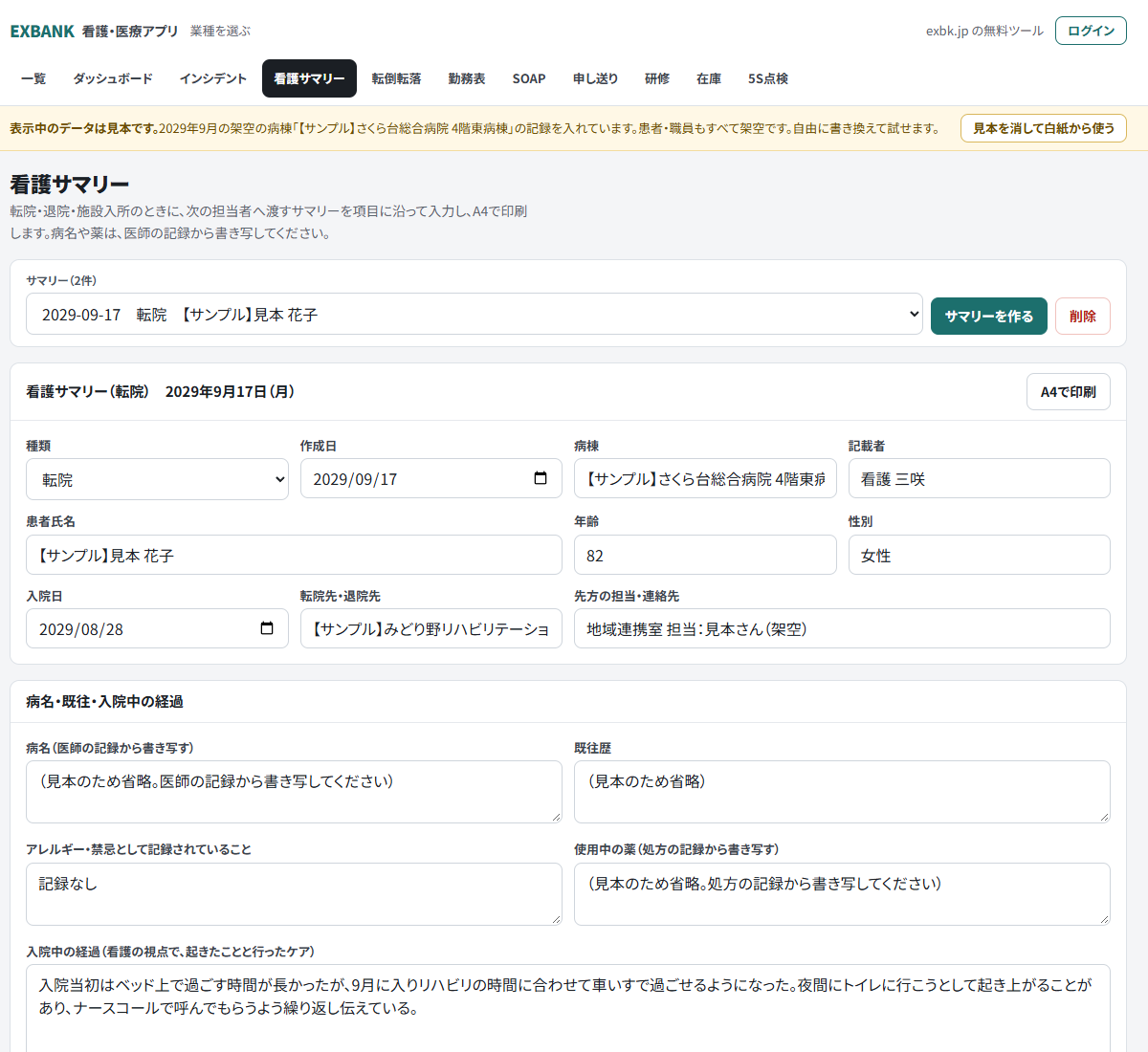
Task: Open the 研修 tab
Action: pyautogui.click(x=657, y=78)
